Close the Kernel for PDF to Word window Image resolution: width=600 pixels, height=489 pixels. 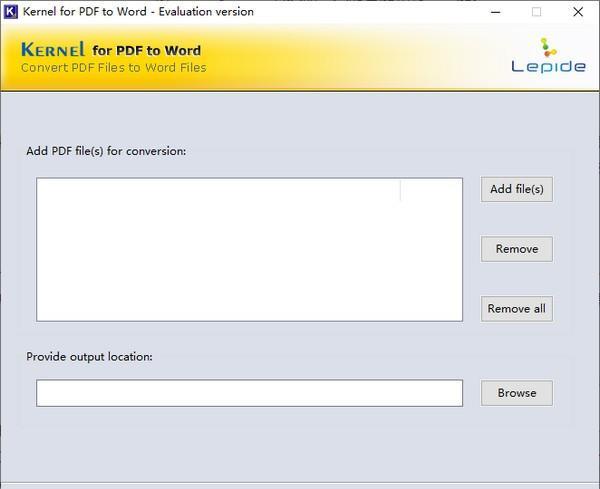578,12
